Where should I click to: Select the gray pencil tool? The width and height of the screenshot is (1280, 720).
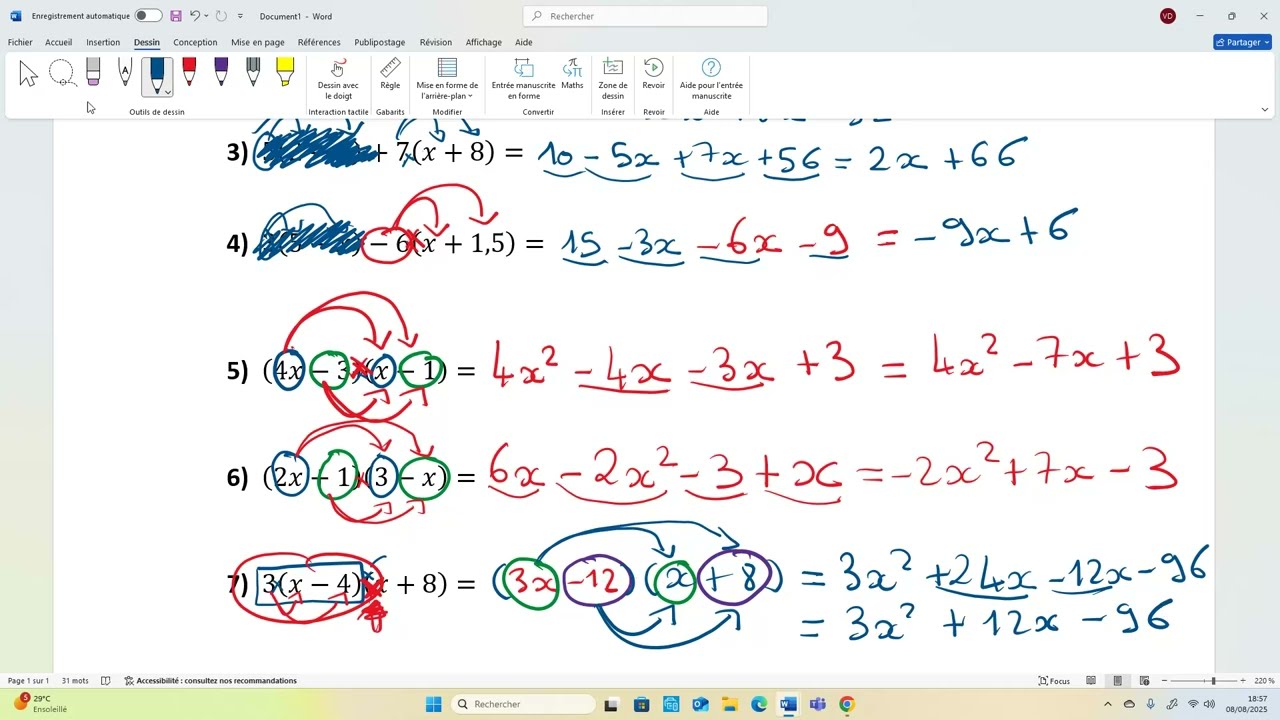click(253, 72)
